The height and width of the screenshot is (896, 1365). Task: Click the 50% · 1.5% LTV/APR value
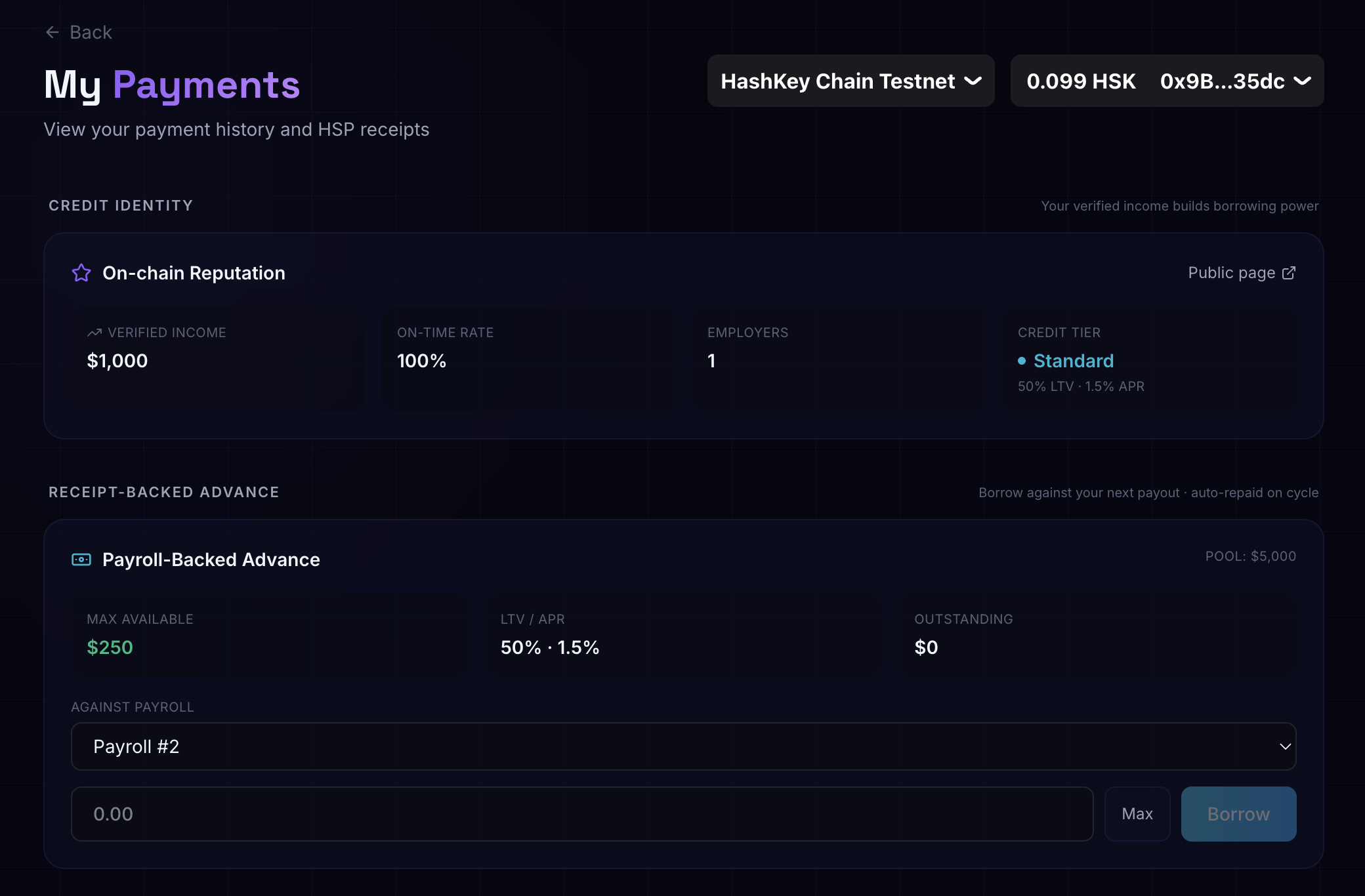pos(550,647)
